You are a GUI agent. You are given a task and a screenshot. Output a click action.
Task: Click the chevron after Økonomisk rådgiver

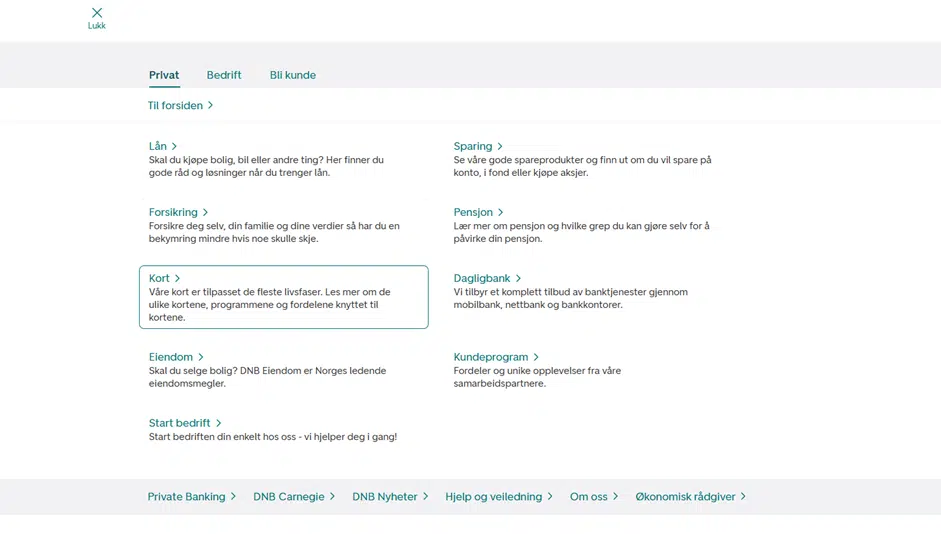pyautogui.click(x=743, y=496)
